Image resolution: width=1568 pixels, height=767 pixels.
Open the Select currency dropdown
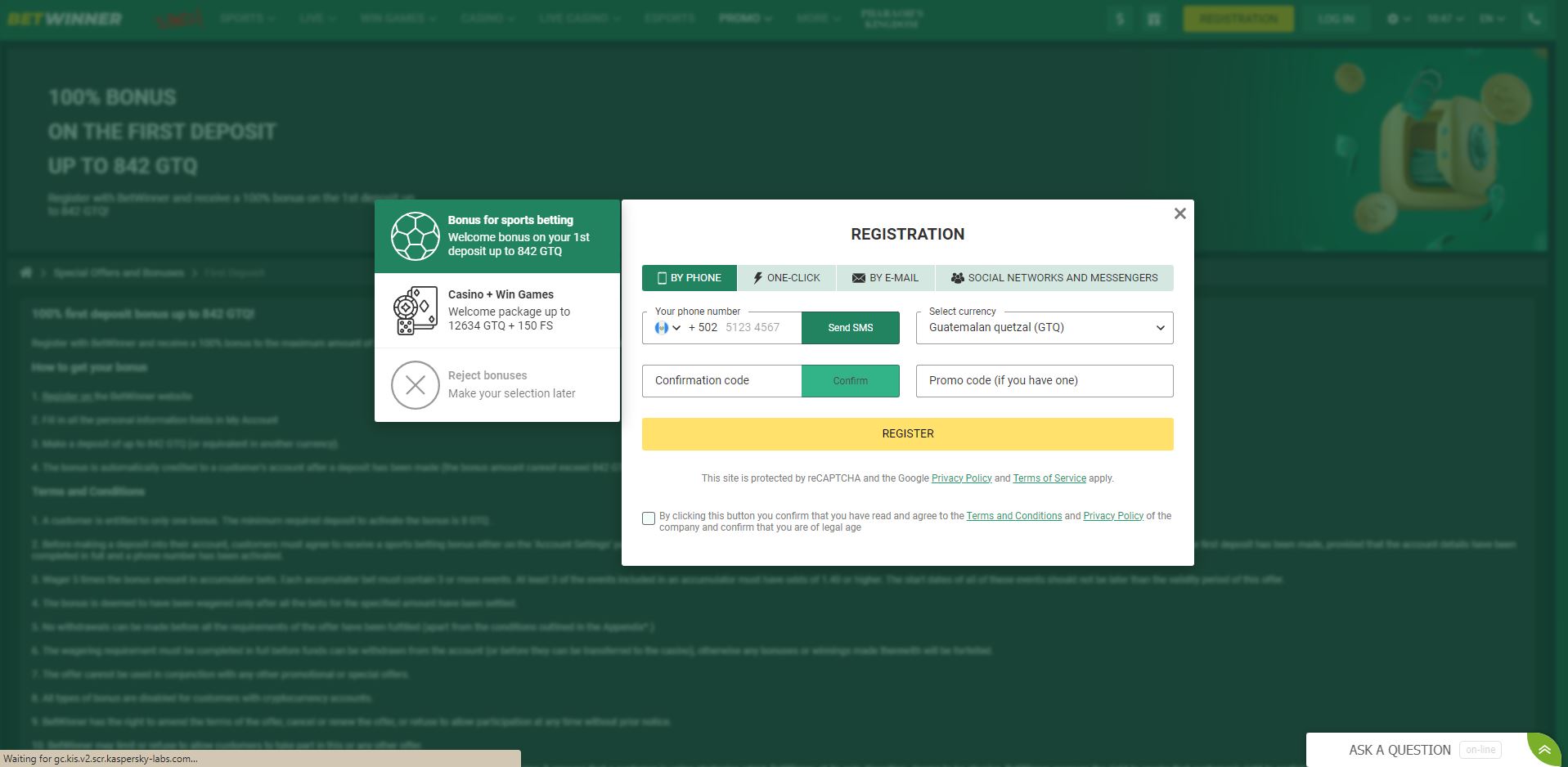click(1045, 327)
